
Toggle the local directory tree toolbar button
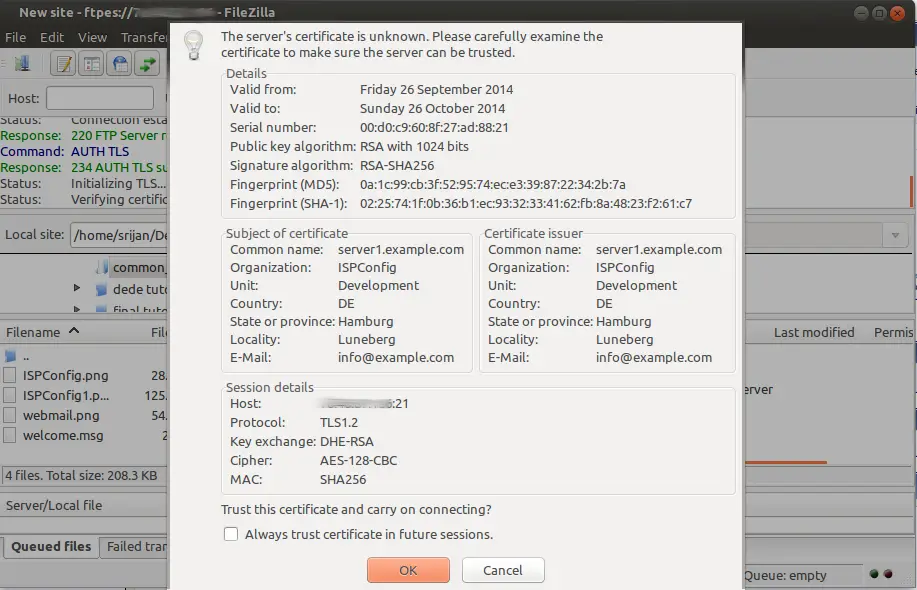(92, 64)
